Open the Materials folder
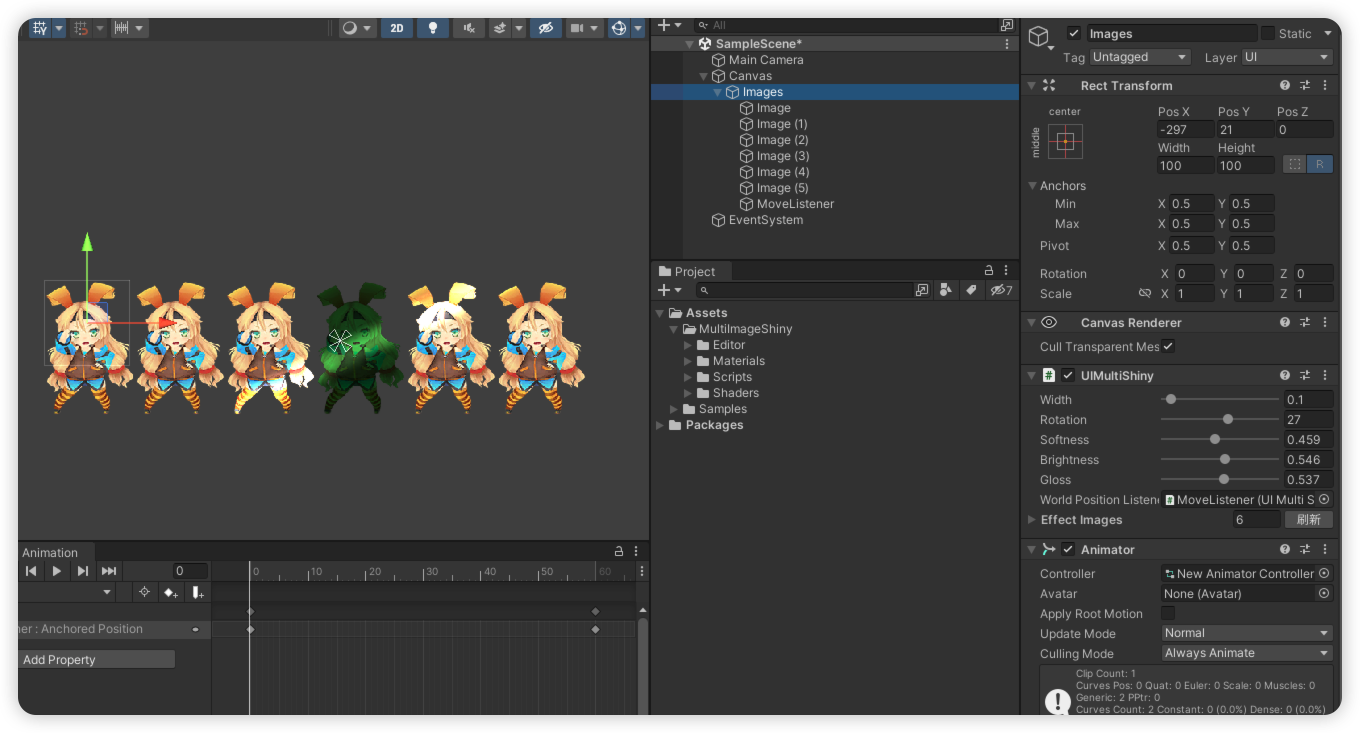1360x733 pixels. pos(738,361)
